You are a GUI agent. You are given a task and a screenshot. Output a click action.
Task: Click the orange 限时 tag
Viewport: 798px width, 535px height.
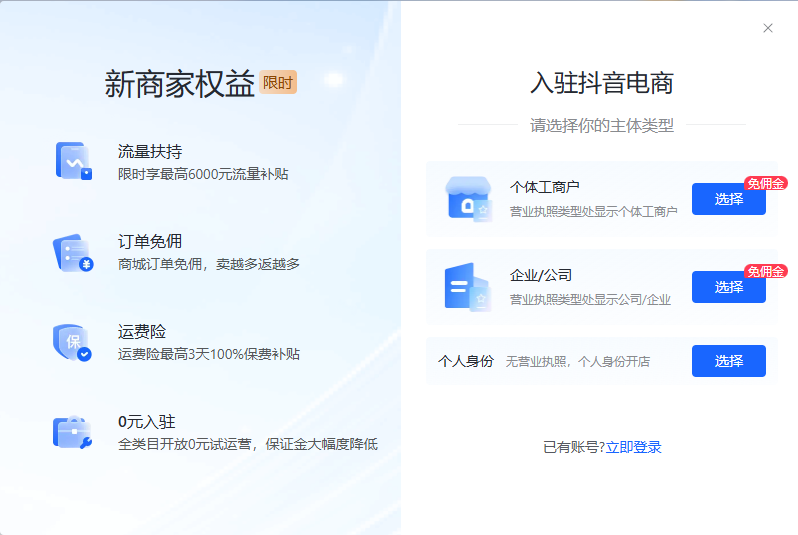tap(278, 82)
